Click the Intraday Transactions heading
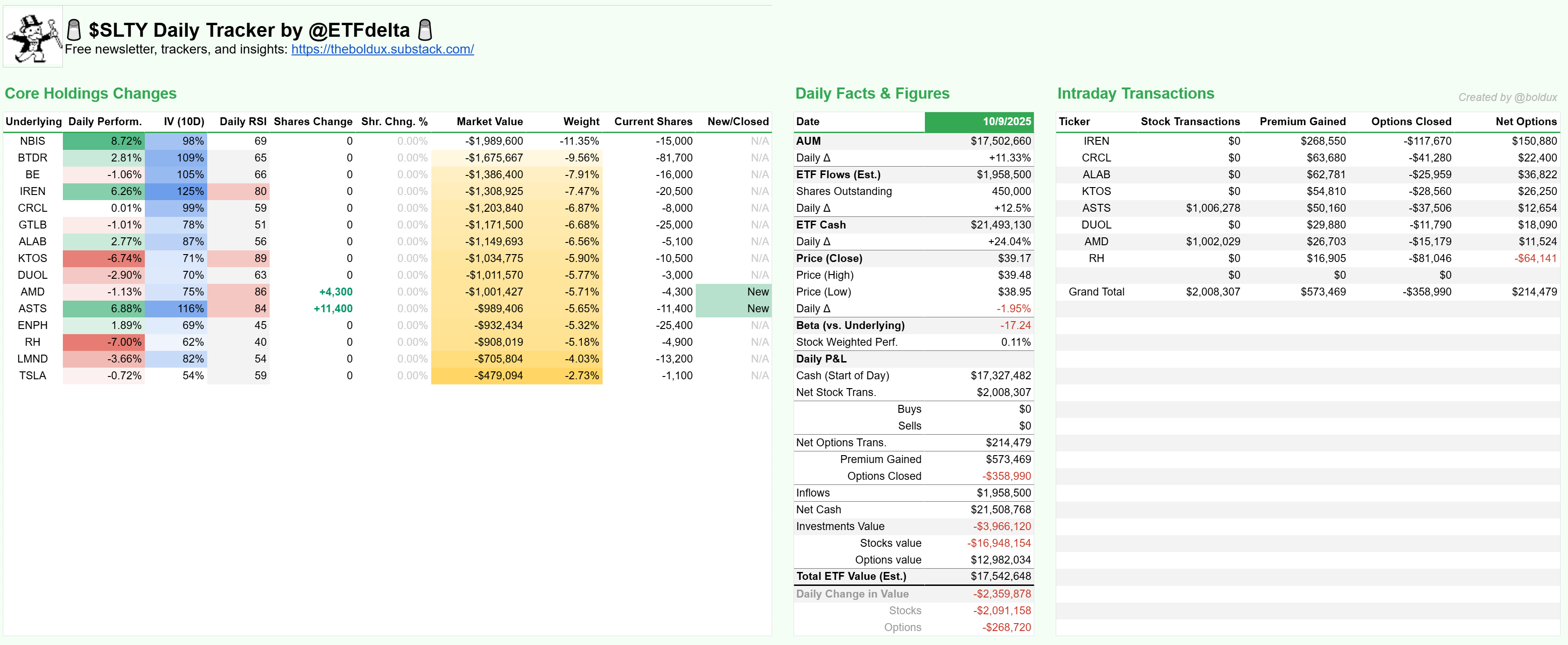 click(x=1135, y=94)
